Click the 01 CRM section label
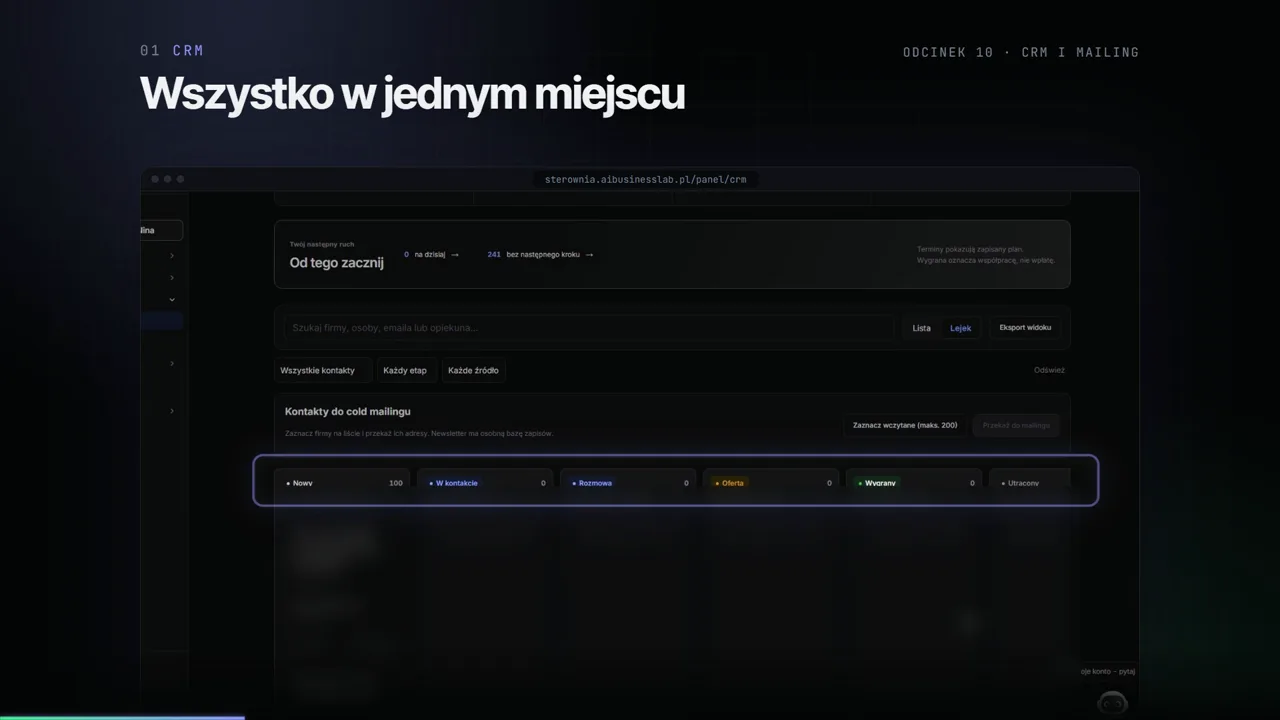1280x720 pixels. pyautogui.click(x=172, y=50)
